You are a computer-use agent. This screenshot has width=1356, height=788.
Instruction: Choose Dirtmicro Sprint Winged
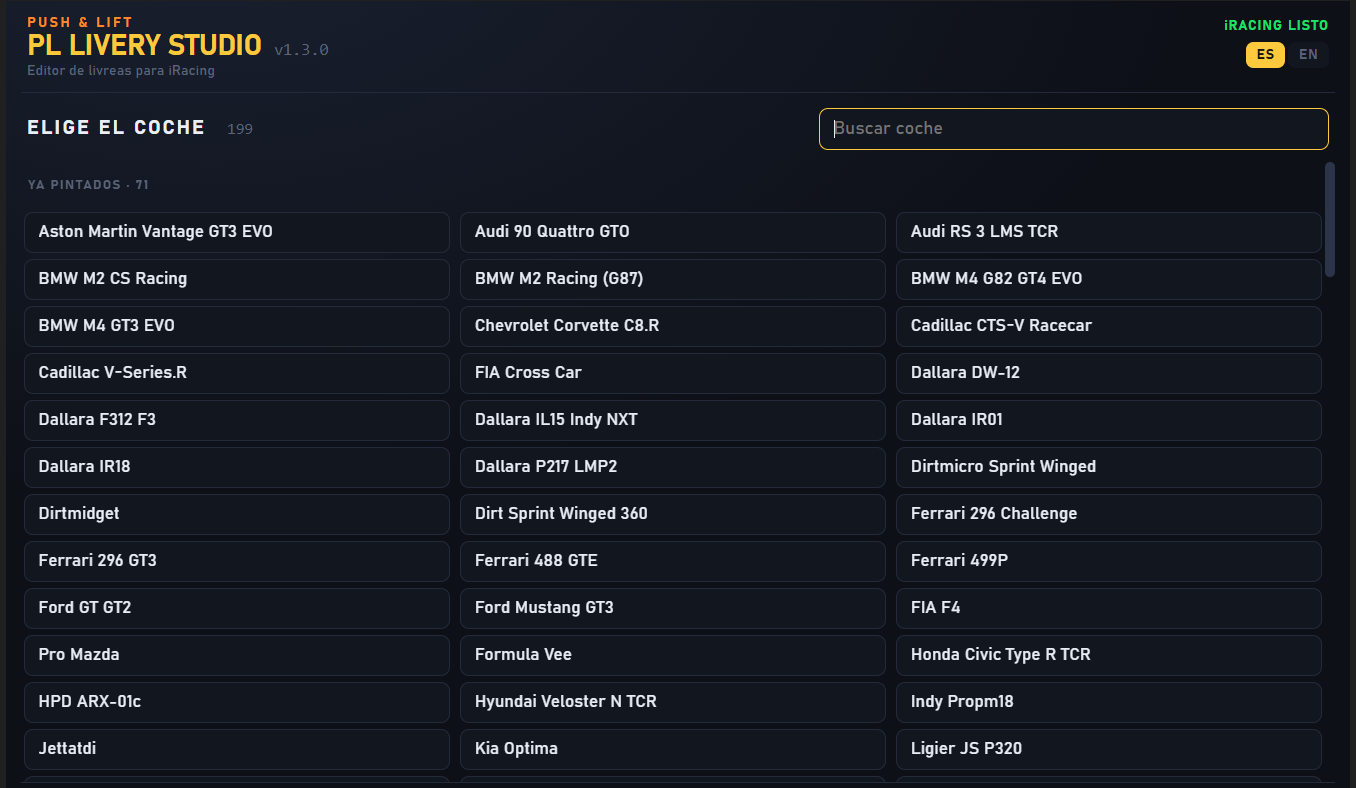tap(1109, 467)
